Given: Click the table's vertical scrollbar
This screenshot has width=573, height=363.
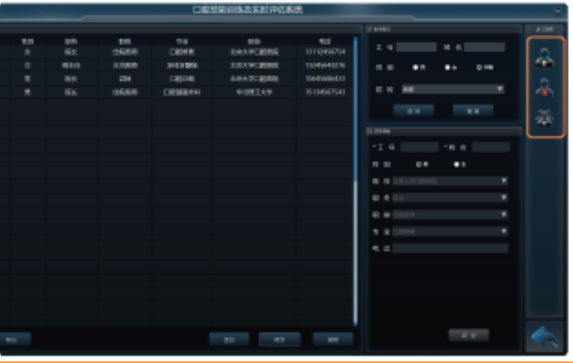Looking at the screenshot, I should pyautogui.click(x=355, y=181).
